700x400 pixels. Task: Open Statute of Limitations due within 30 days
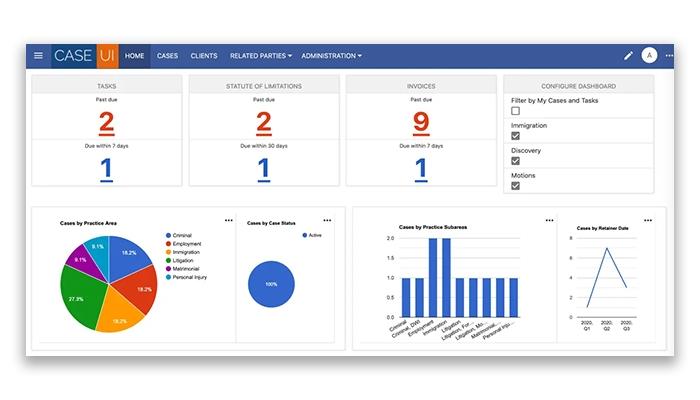click(264, 170)
